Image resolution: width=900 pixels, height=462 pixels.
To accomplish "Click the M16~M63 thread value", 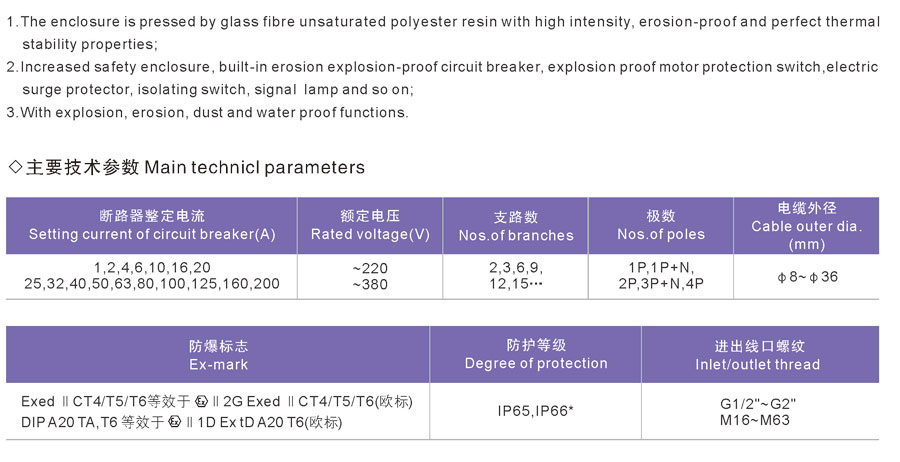I will (x=755, y=420).
